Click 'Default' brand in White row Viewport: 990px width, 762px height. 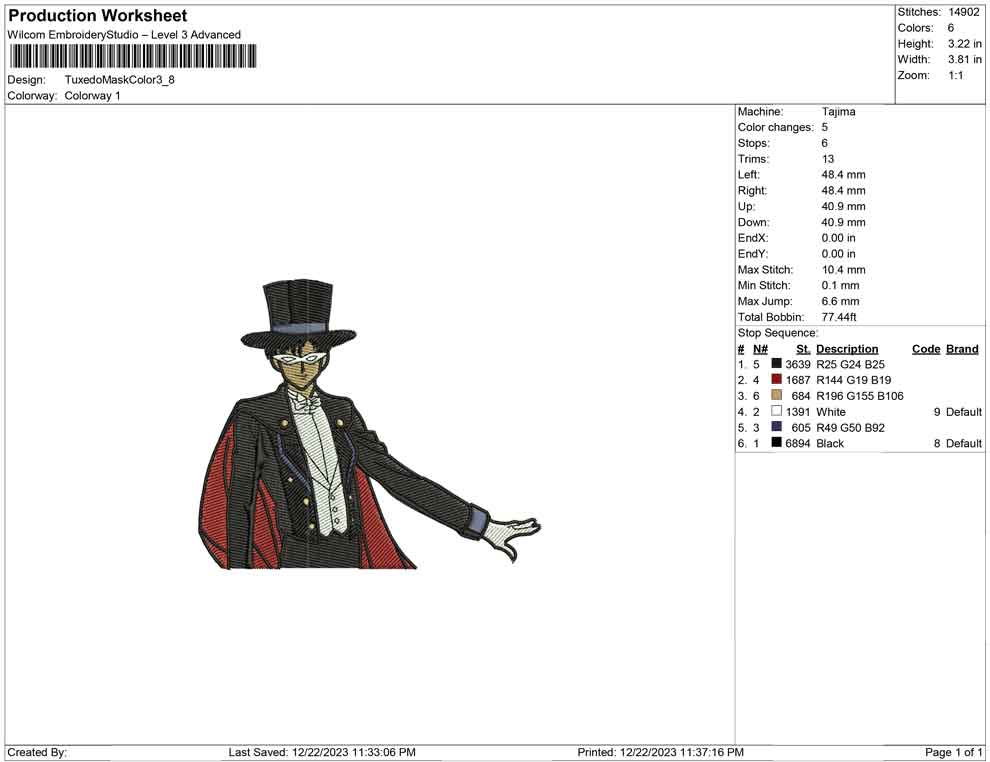[963, 412]
